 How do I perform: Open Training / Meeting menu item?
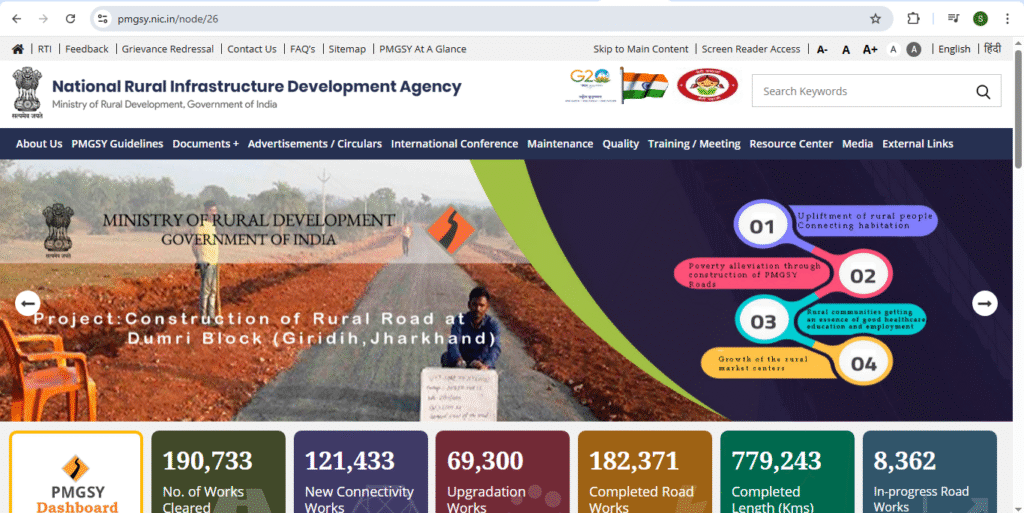pyautogui.click(x=694, y=144)
